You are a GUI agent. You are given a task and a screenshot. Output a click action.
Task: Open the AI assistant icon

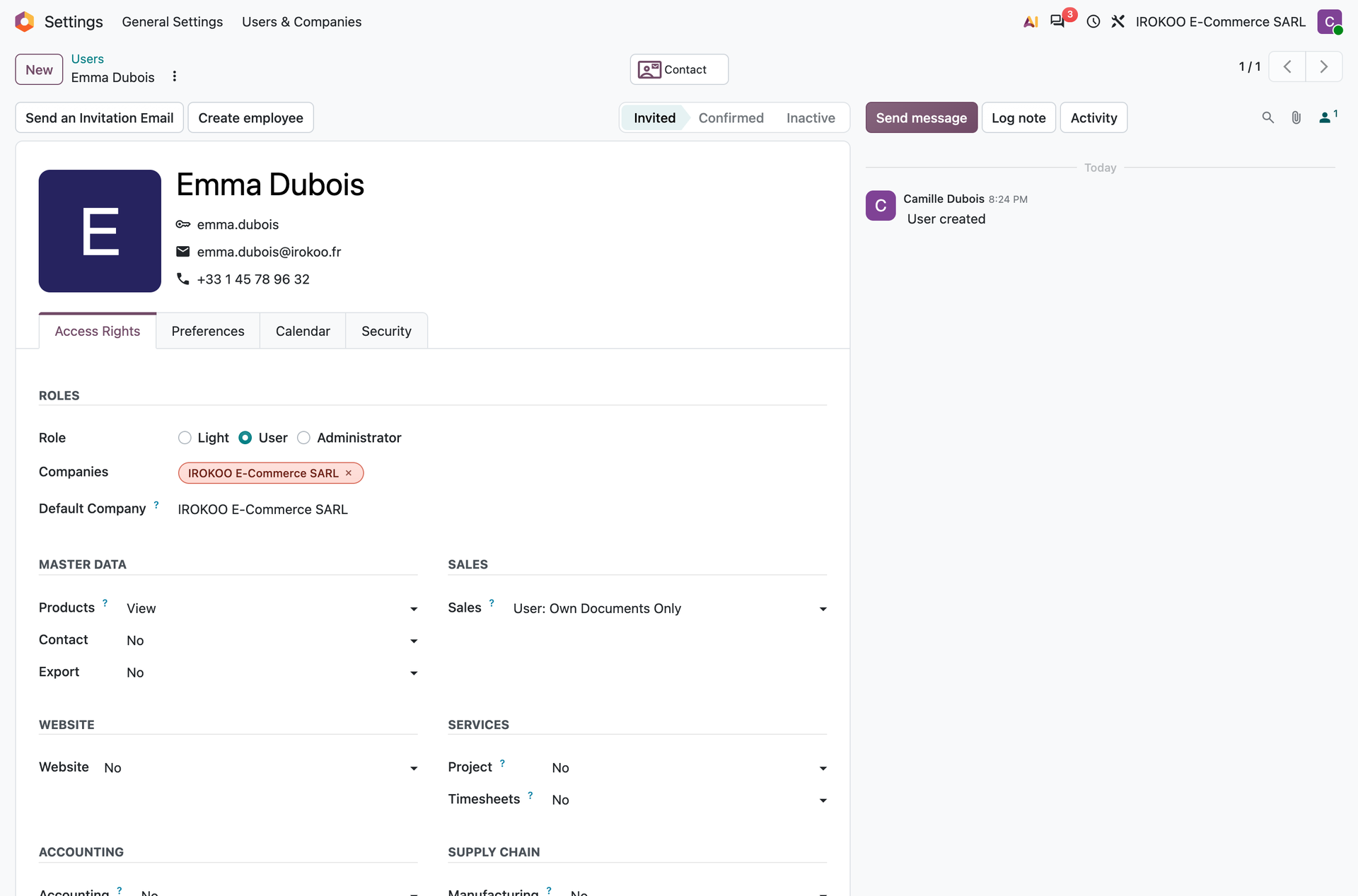click(x=1031, y=22)
